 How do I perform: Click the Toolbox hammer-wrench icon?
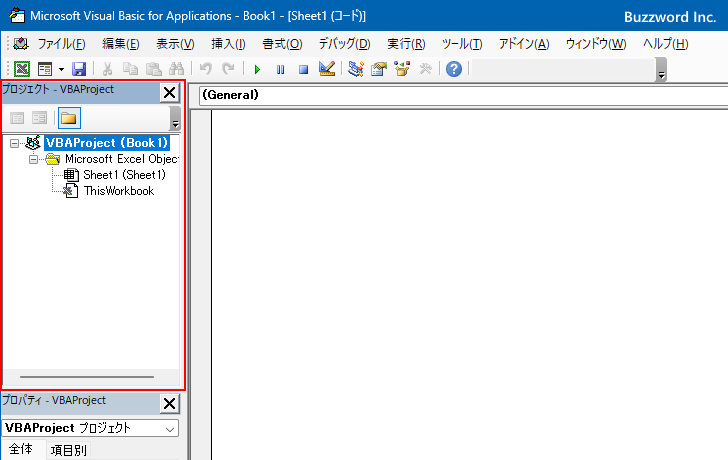[x=425, y=69]
